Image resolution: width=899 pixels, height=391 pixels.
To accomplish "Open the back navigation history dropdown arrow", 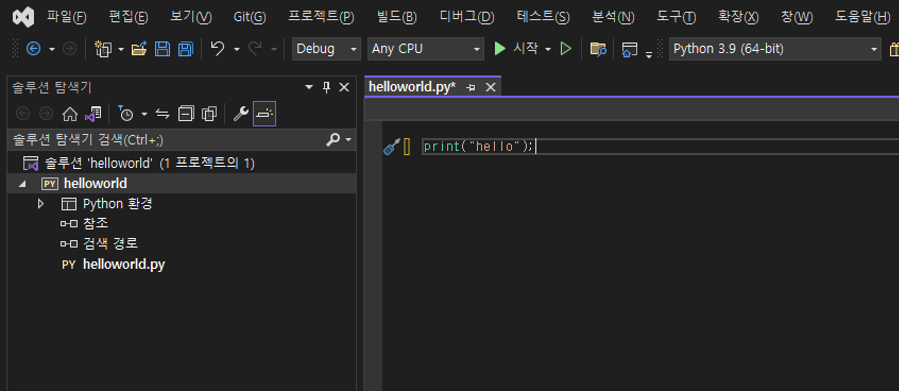I will (52, 50).
